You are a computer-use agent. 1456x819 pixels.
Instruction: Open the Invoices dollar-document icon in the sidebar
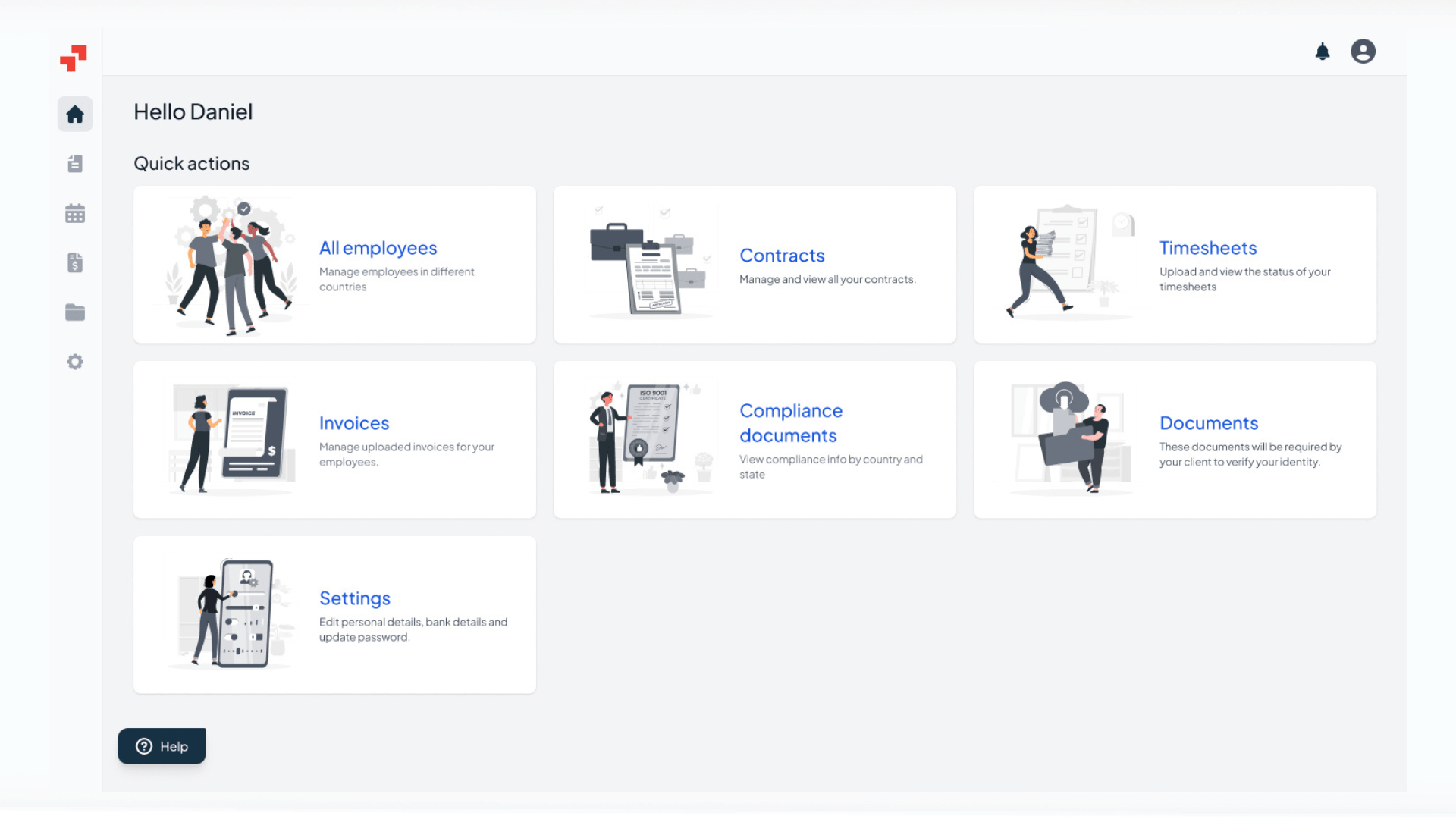pos(75,262)
